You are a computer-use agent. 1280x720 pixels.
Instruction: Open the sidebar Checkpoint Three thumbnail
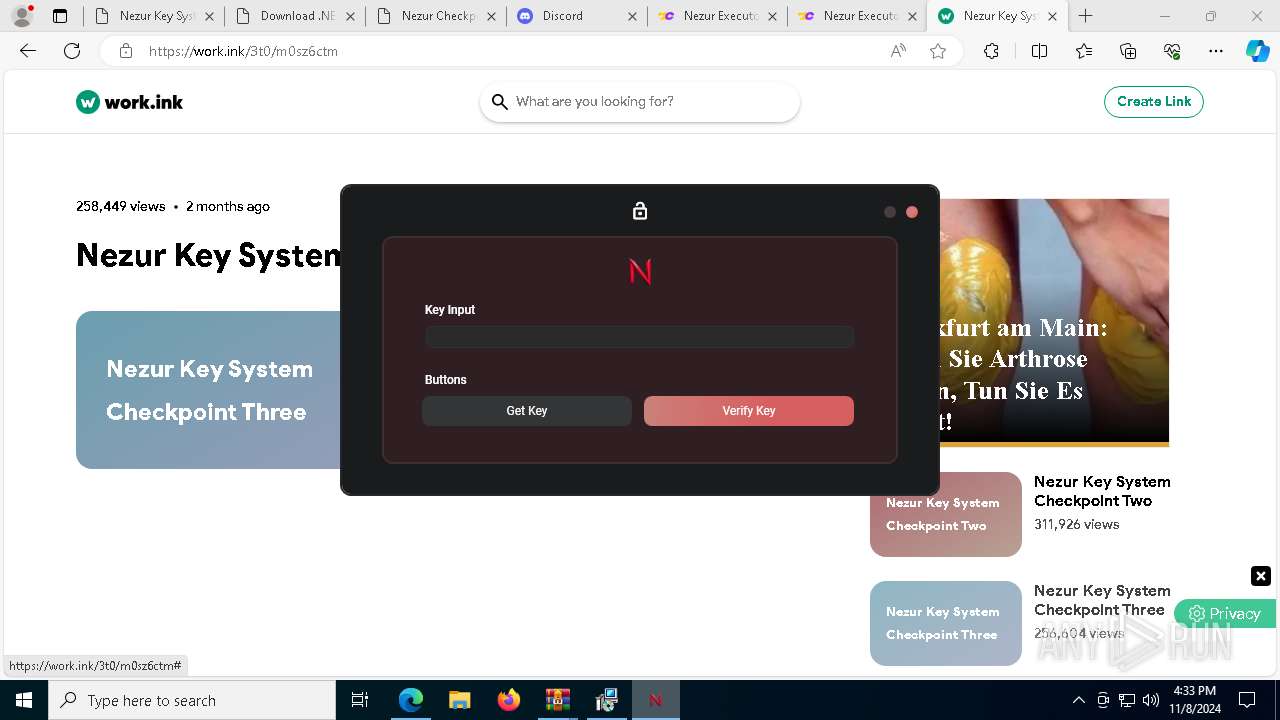coord(946,623)
